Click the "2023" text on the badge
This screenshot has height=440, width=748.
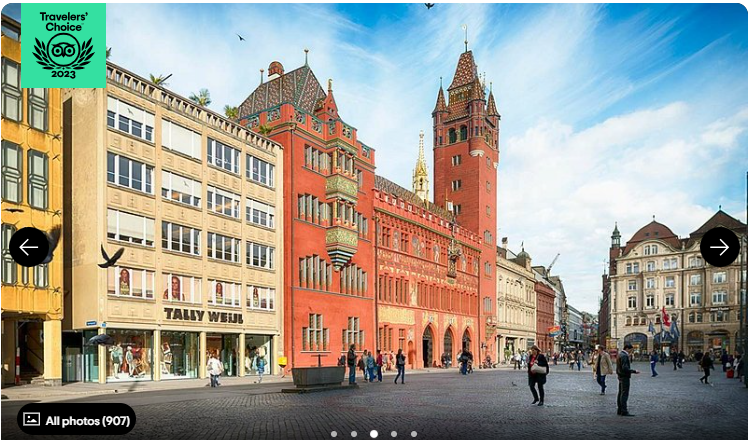[63, 76]
